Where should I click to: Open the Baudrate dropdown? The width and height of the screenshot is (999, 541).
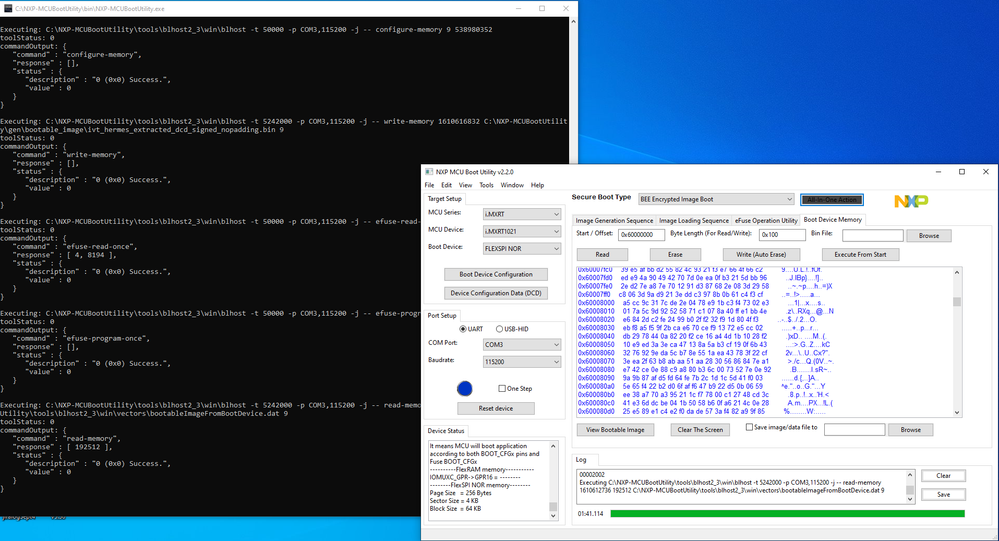(x=522, y=362)
